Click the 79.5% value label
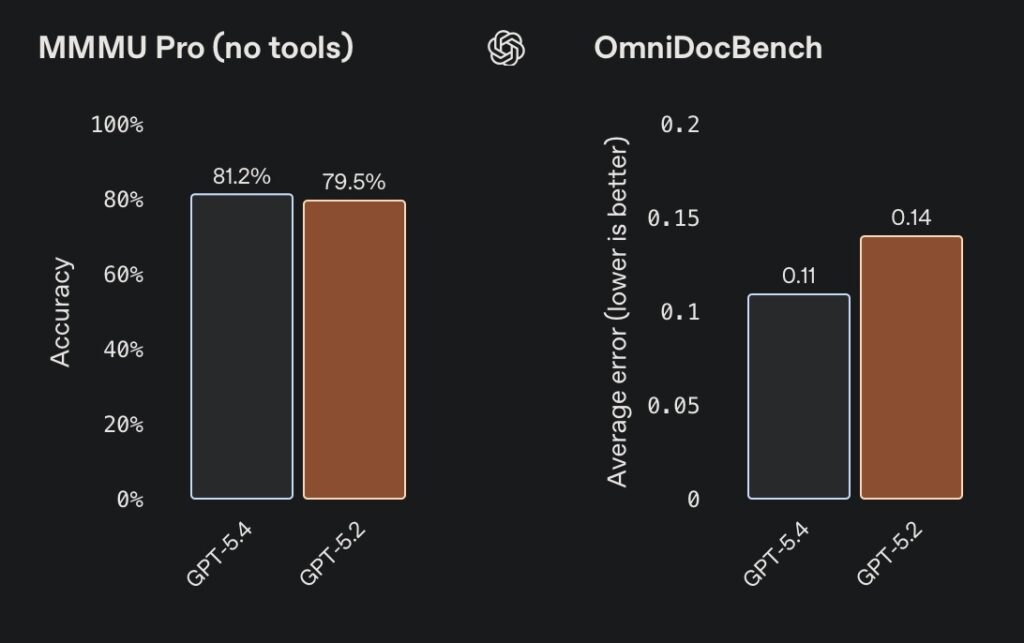This screenshot has height=643, width=1024. 354,183
